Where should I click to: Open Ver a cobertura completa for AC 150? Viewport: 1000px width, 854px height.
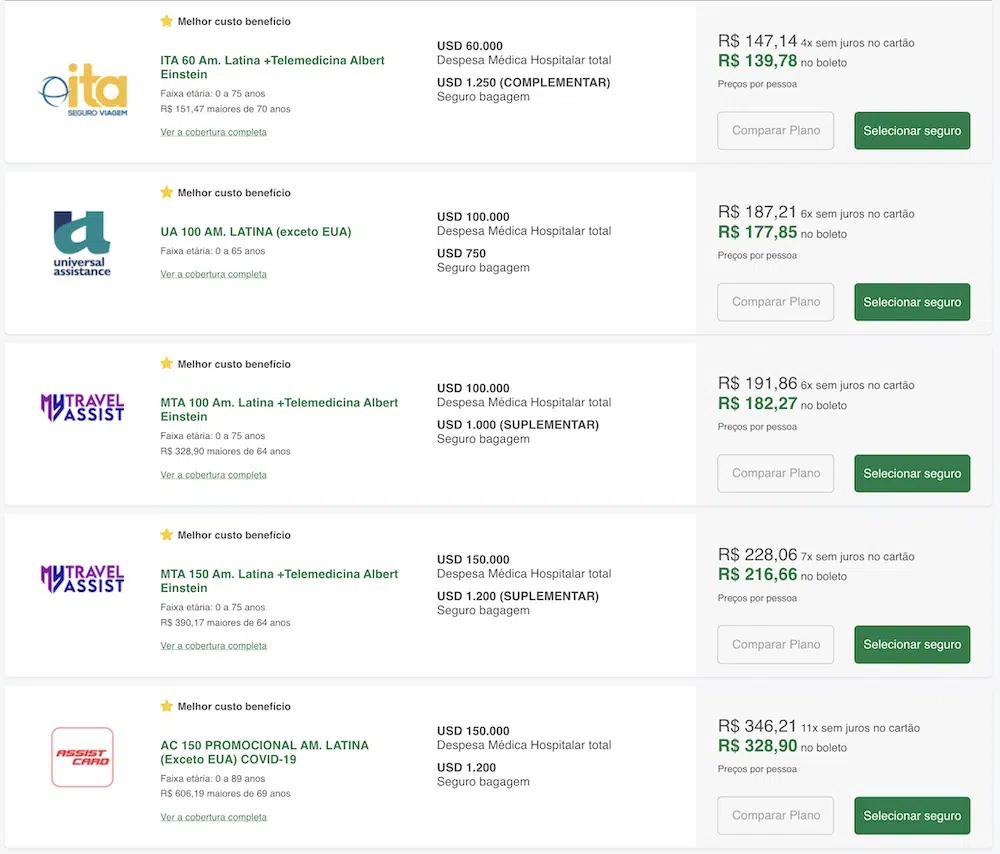tap(213, 817)
